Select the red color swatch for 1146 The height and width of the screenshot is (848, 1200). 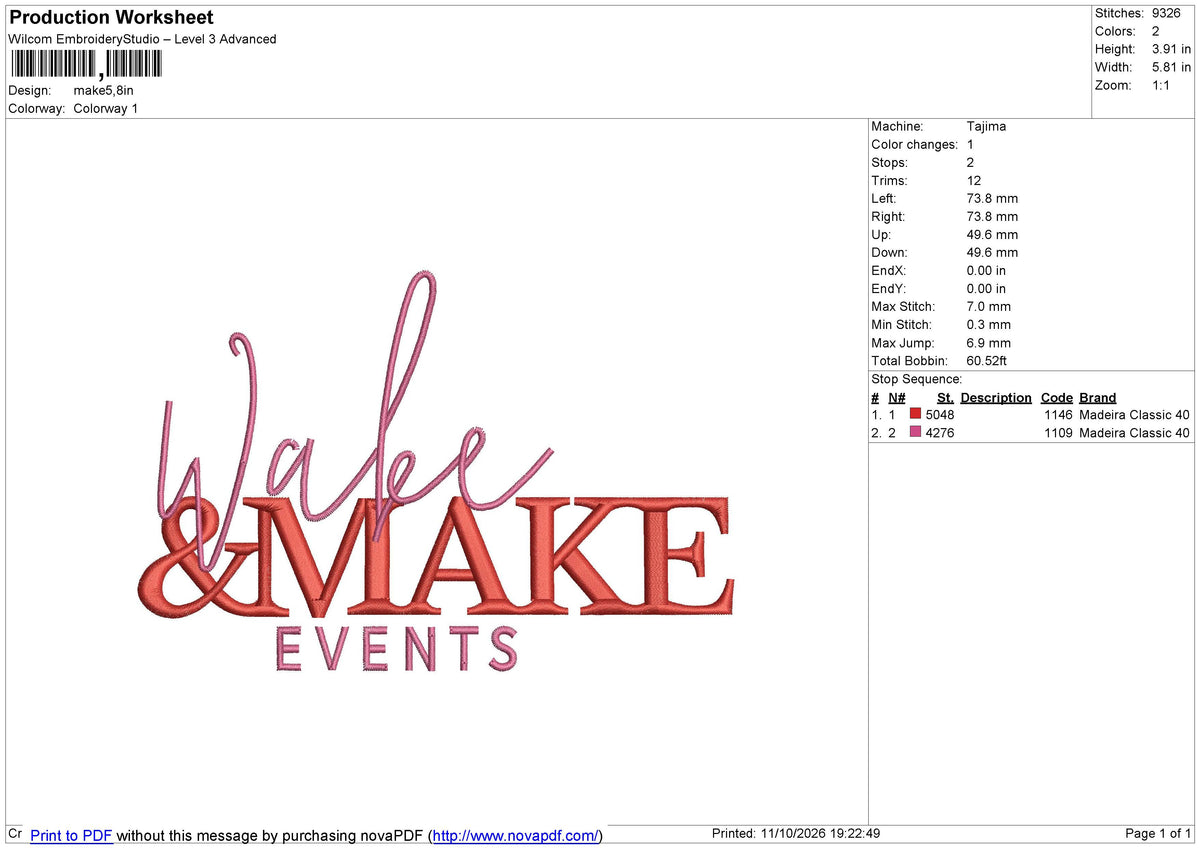tap(915, 414)
